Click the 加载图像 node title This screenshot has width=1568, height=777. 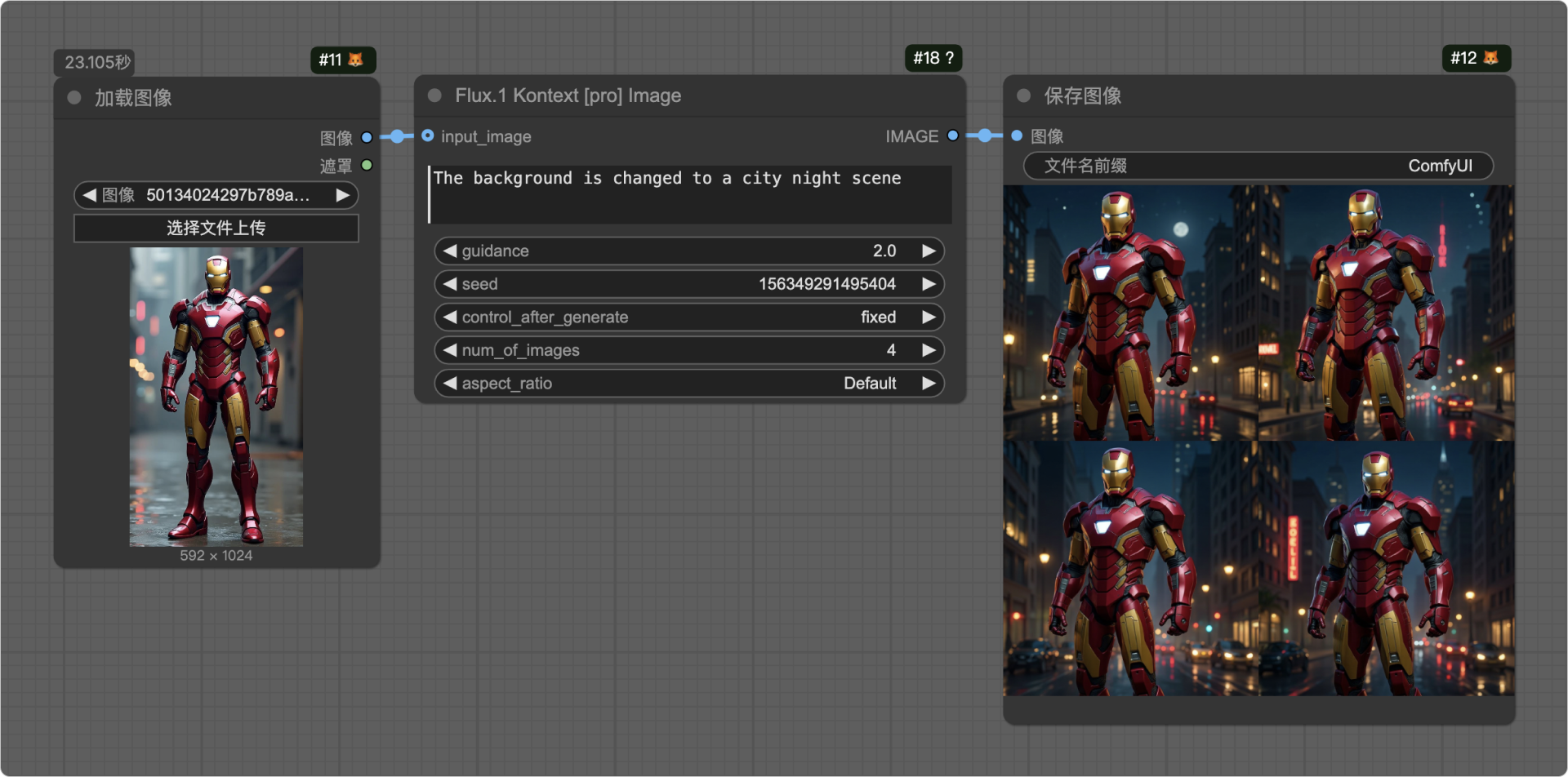(x=133, y=98)
